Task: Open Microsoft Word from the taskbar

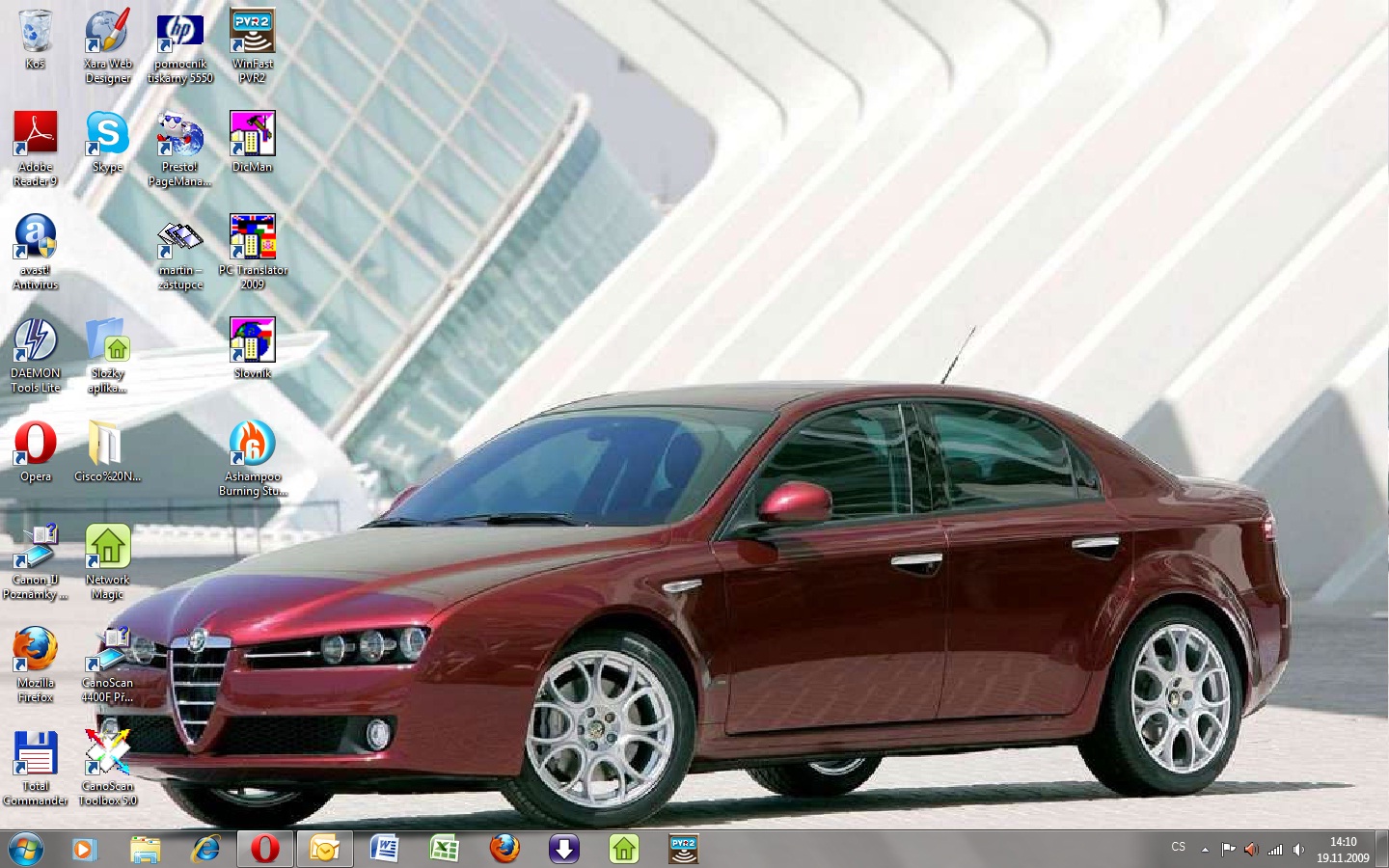Action: [x=385, y=849]
